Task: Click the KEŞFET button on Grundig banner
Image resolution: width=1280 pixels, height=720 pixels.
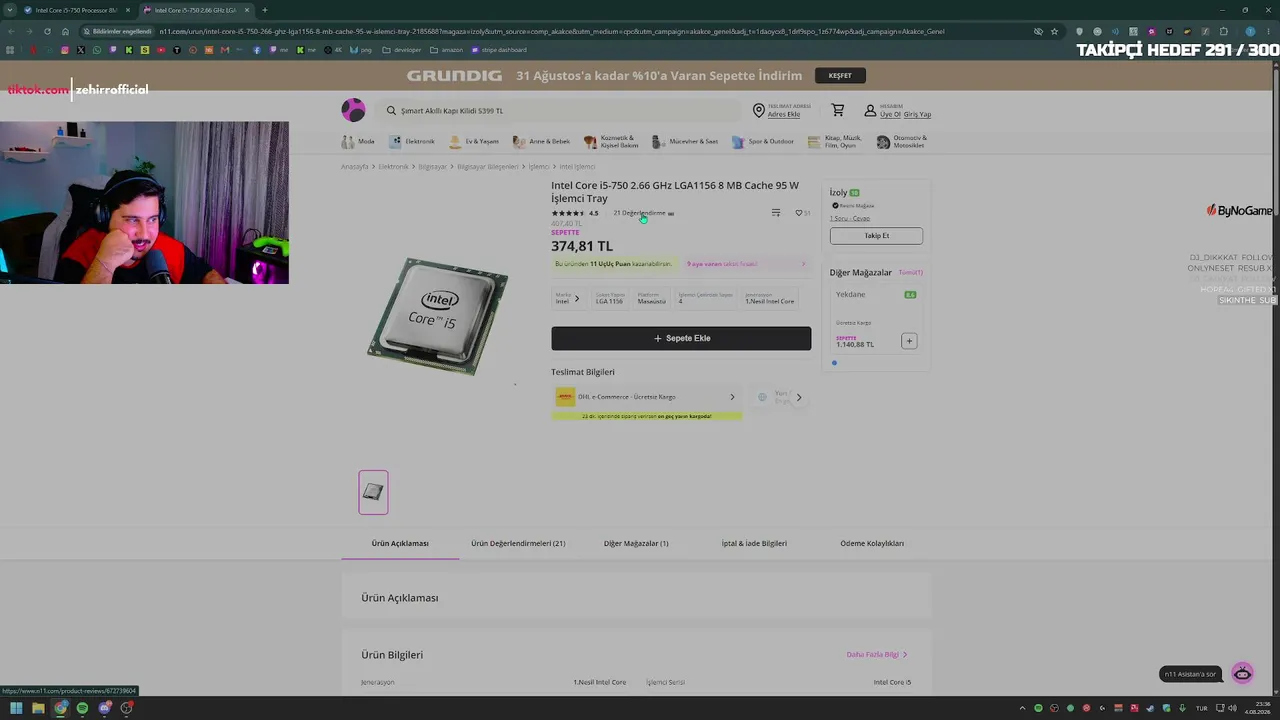Action: pos(840,75)
